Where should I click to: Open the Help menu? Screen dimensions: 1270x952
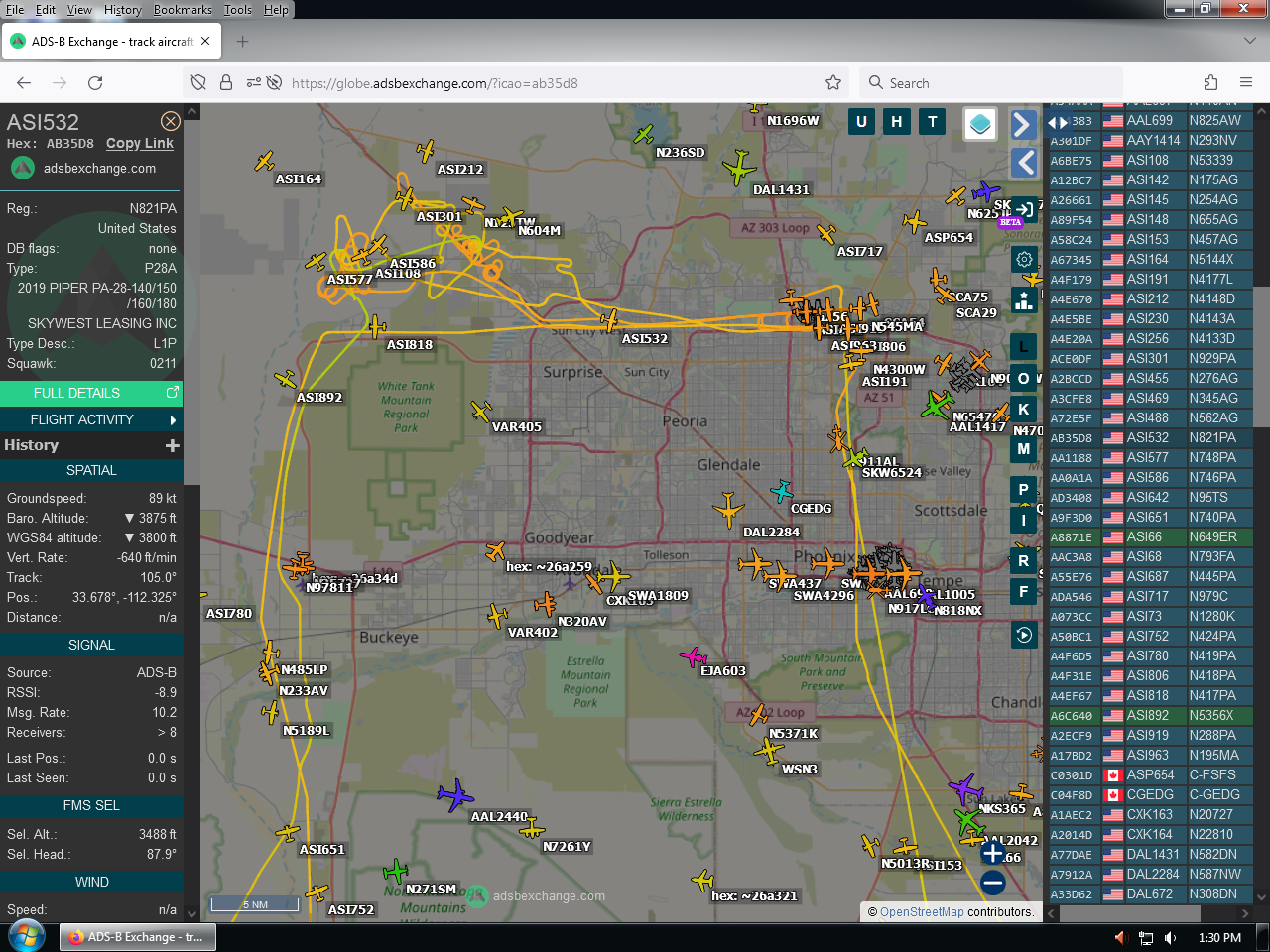coord(276,10)
